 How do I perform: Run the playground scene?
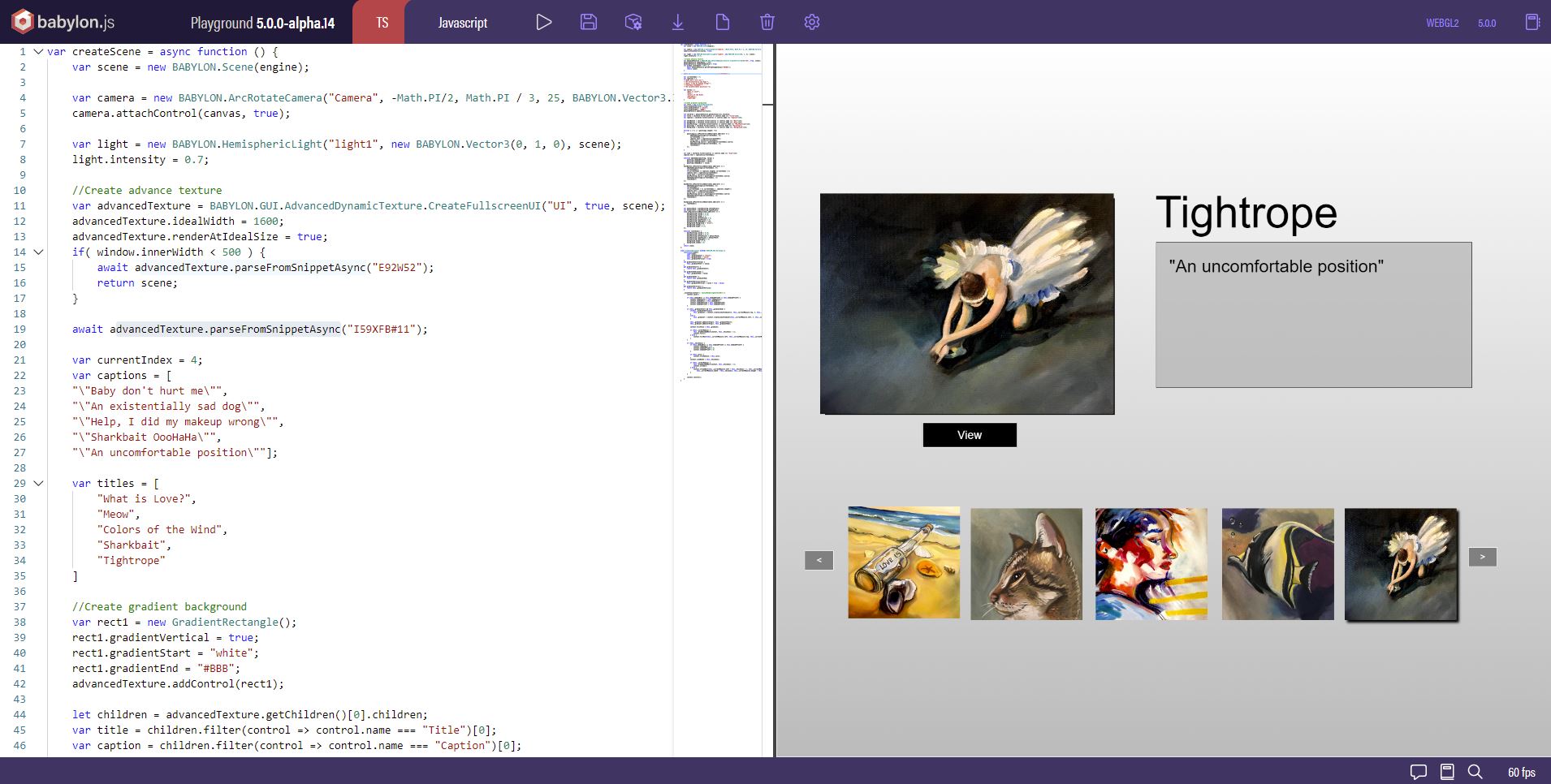(x=544, y=22)
